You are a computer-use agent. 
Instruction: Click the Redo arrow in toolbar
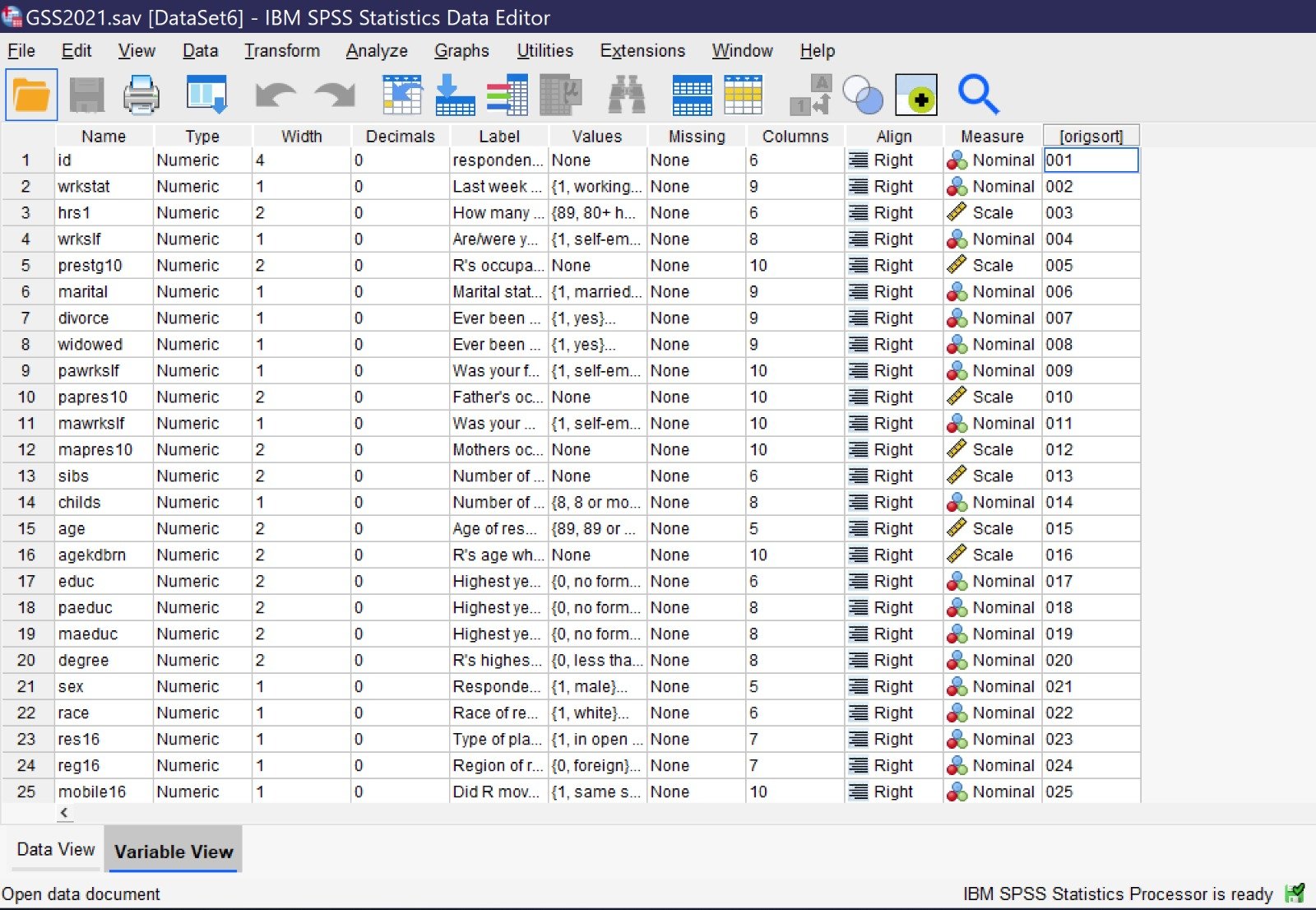pos(335,95)
